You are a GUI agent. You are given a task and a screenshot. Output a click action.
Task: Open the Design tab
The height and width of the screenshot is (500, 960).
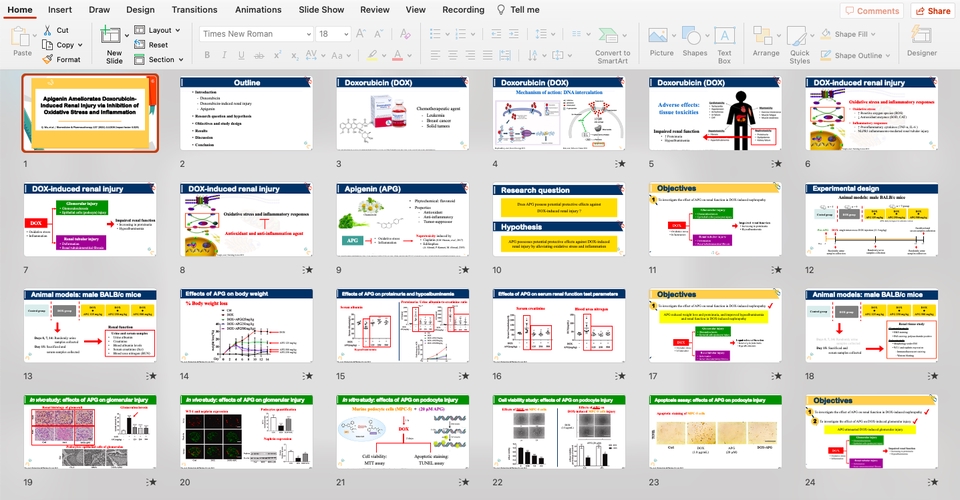(140, 10)
